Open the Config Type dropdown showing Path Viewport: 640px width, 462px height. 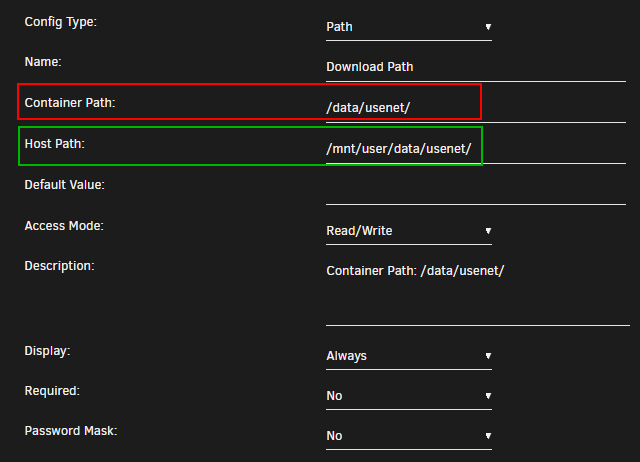pos(409,27)
